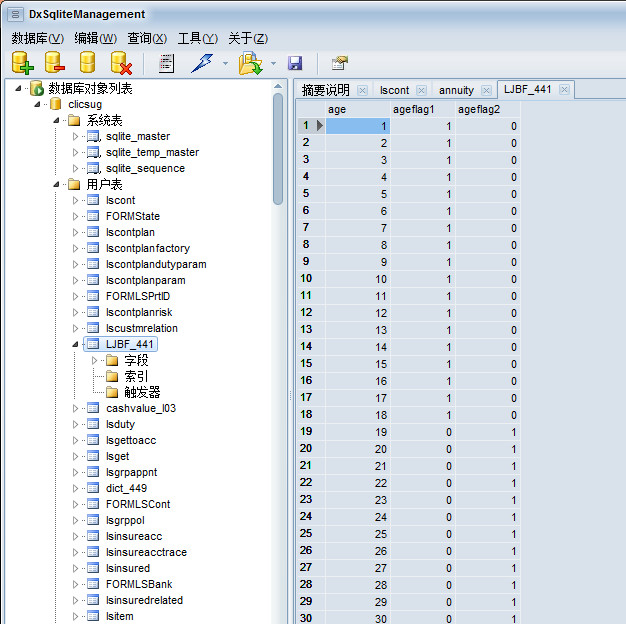Close the lscont tab

tap(421, 91)
